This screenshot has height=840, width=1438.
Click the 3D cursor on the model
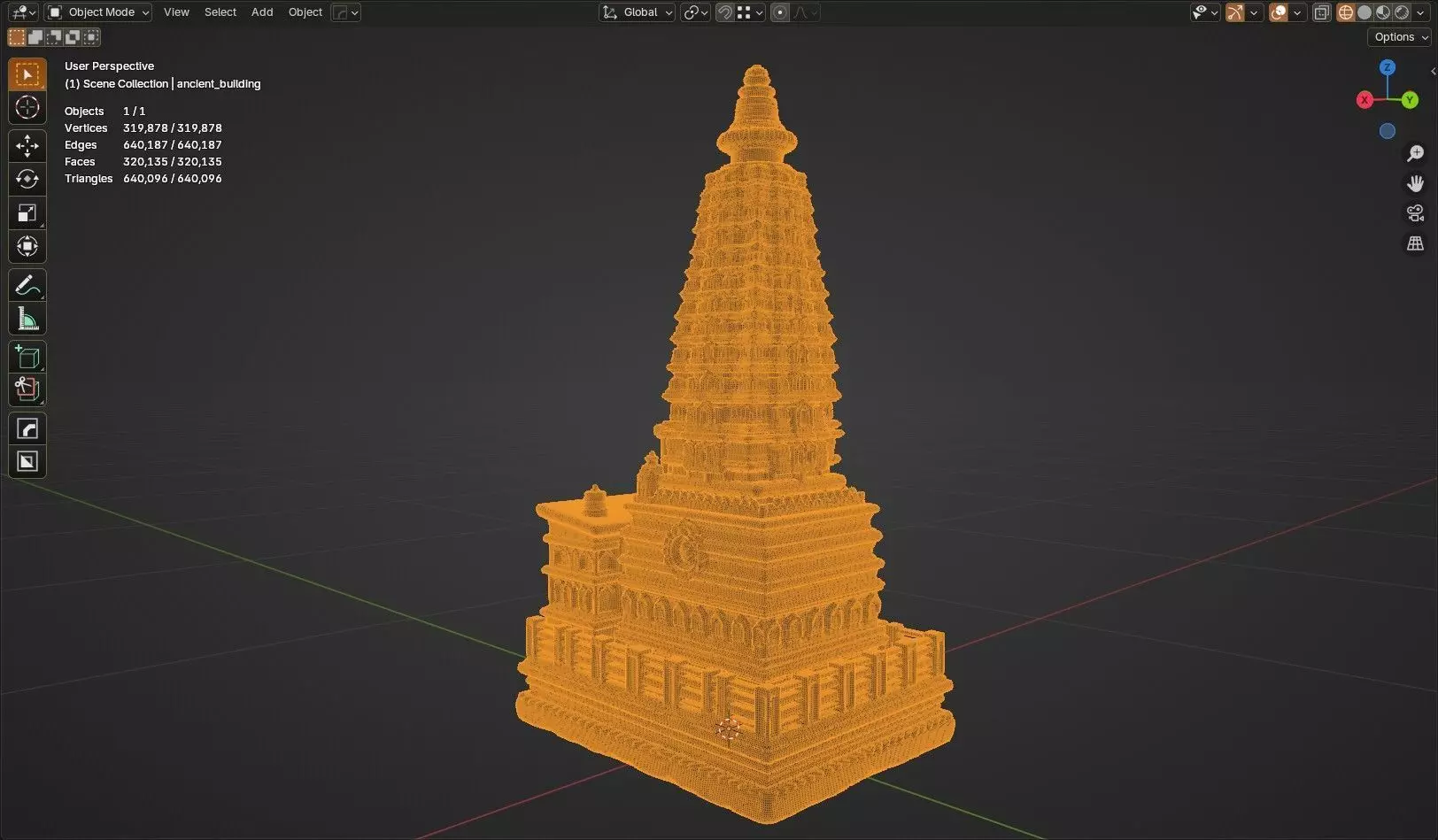728,728
